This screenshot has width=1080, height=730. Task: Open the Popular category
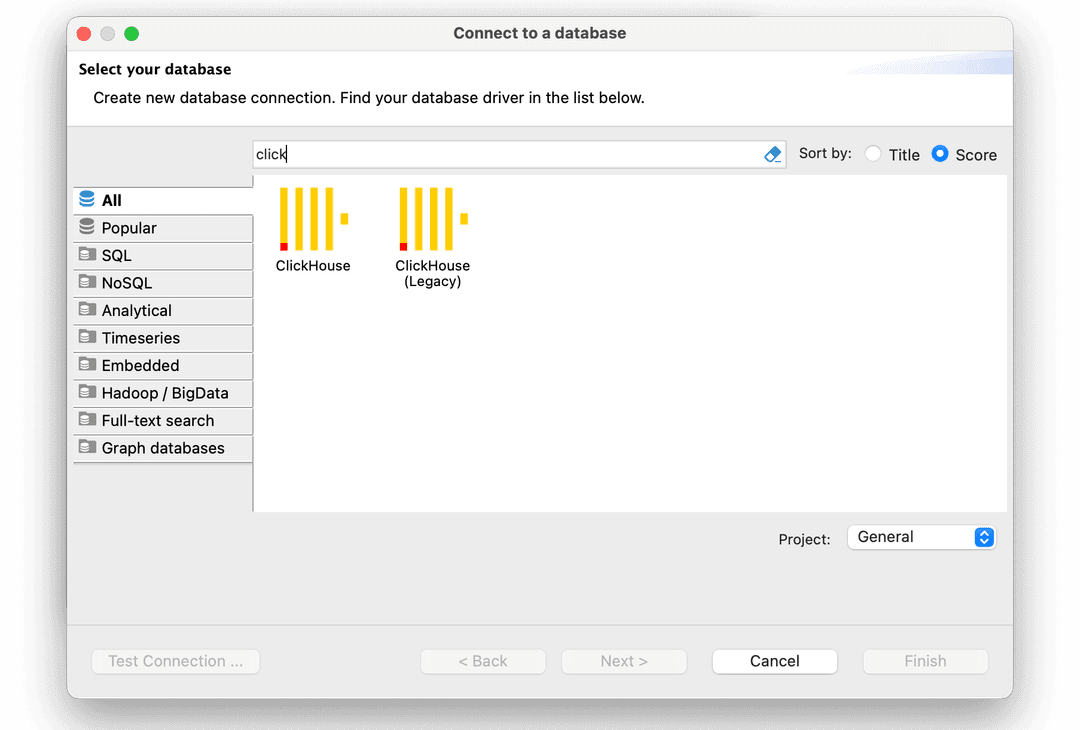[163, 228]
